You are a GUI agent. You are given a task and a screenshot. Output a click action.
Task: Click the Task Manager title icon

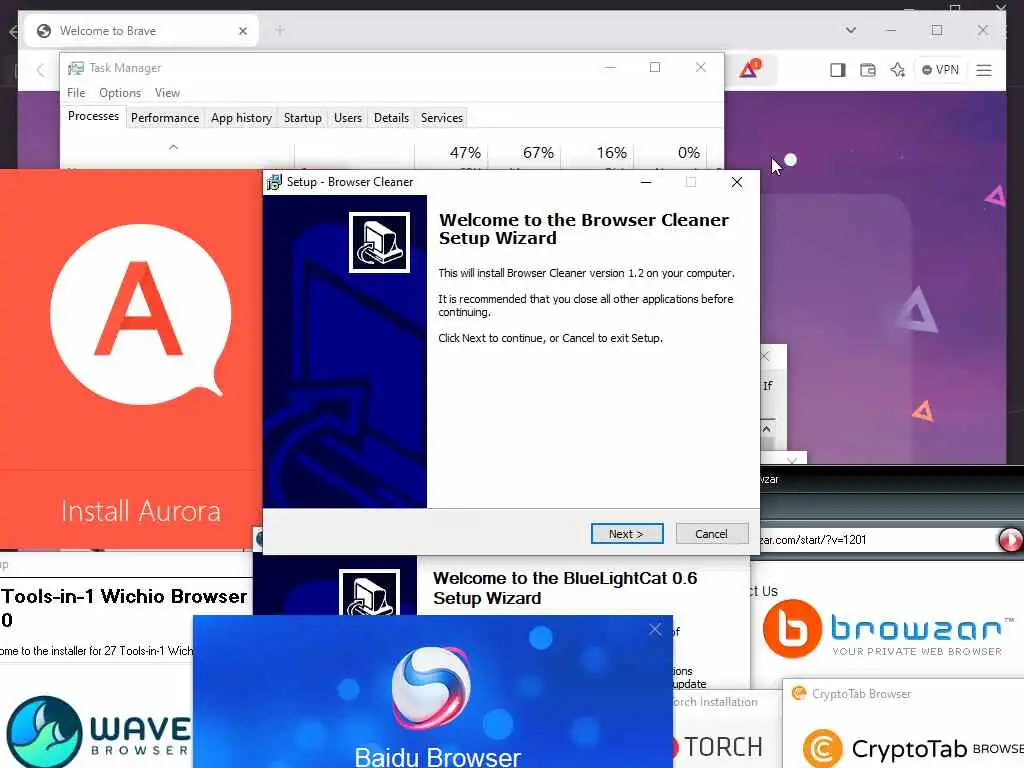click(76, 68)
